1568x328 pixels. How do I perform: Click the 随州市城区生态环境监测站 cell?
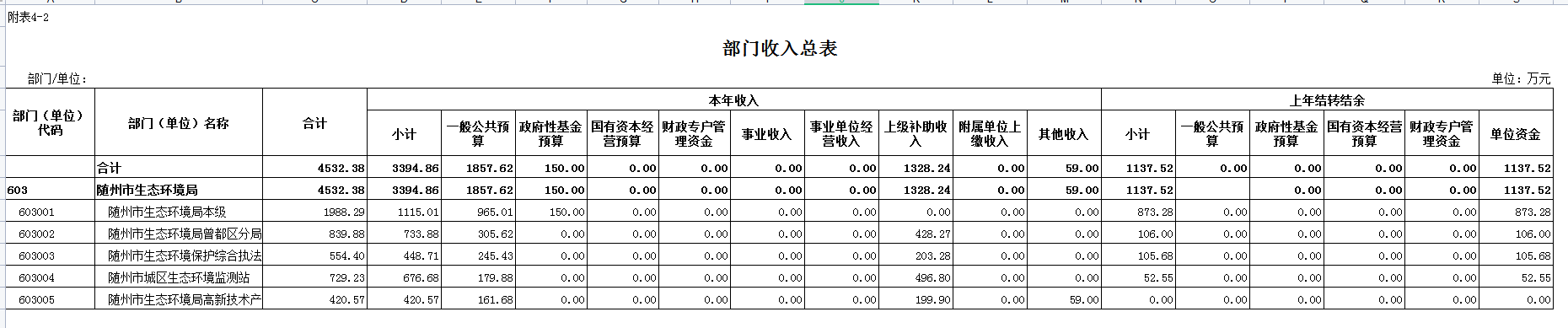179,277
